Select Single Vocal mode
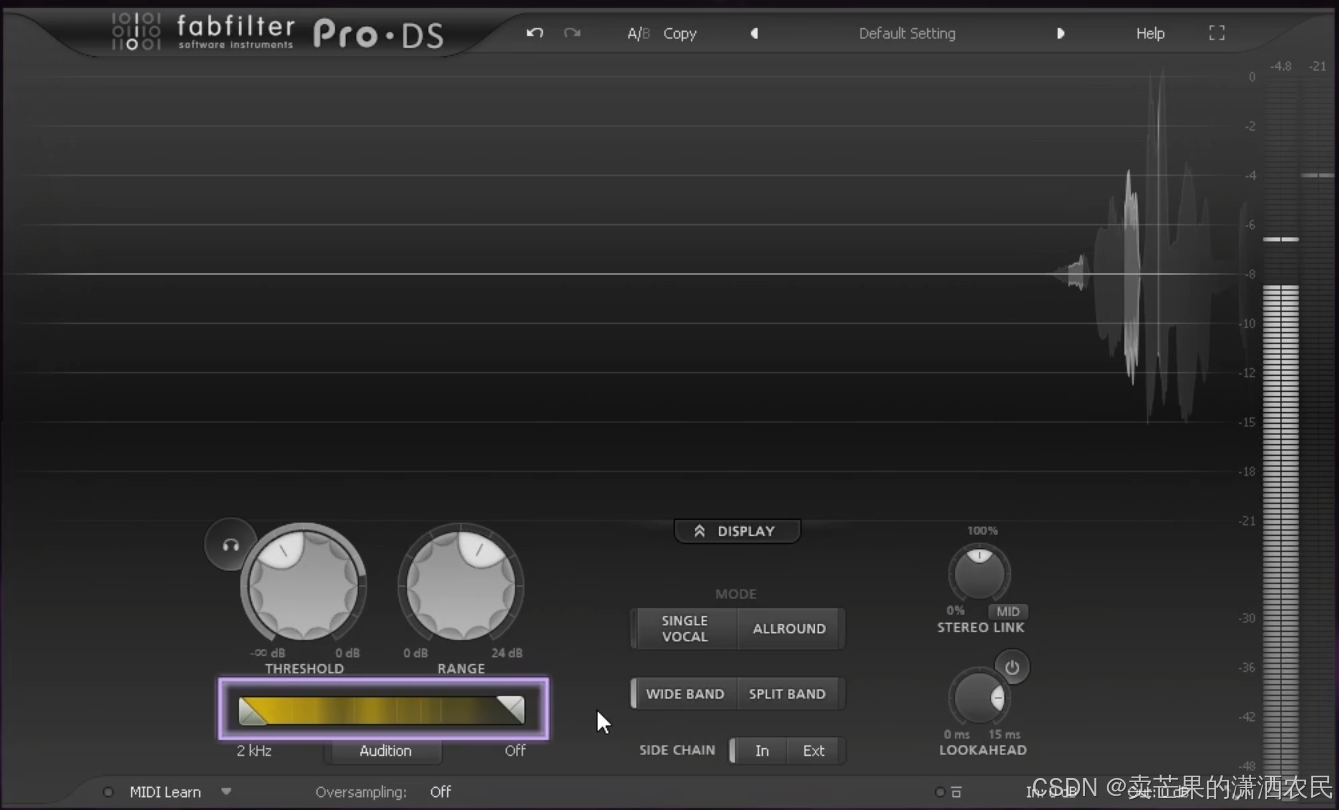Screen dimensions: 1339x810 685,629
